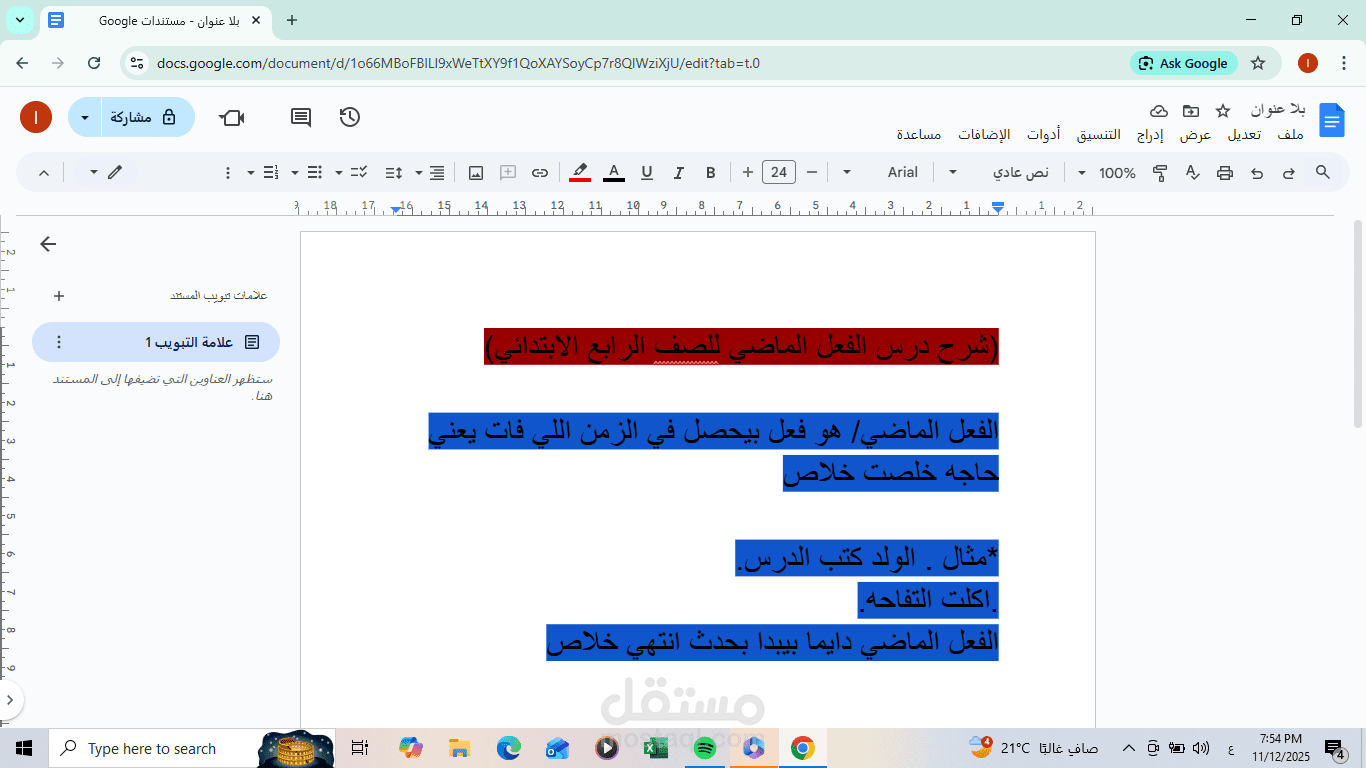Open text color picker

click(x=614, y=173)
